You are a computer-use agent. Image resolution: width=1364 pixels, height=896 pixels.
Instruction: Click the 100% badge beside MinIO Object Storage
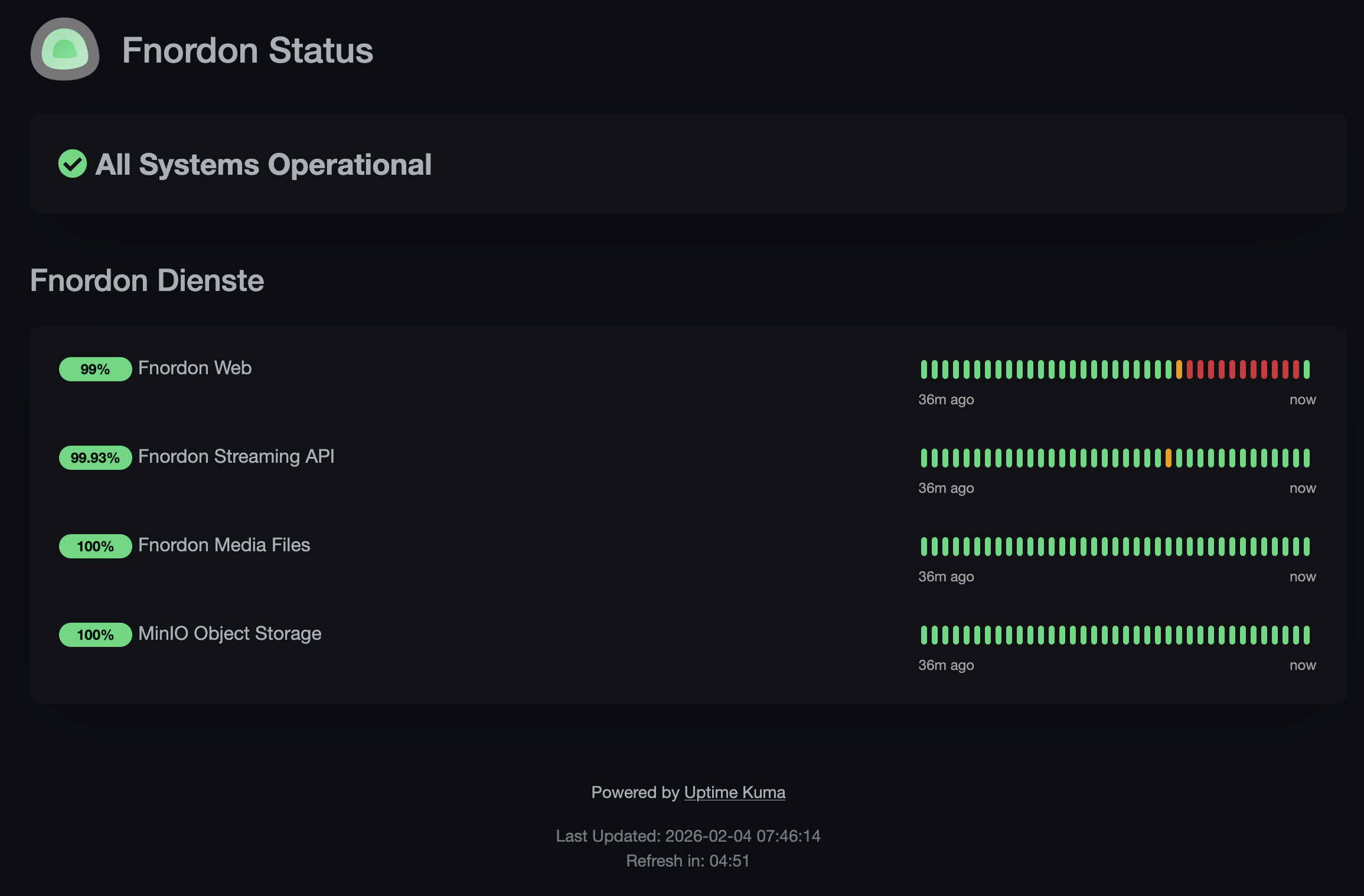coord(95,635)
